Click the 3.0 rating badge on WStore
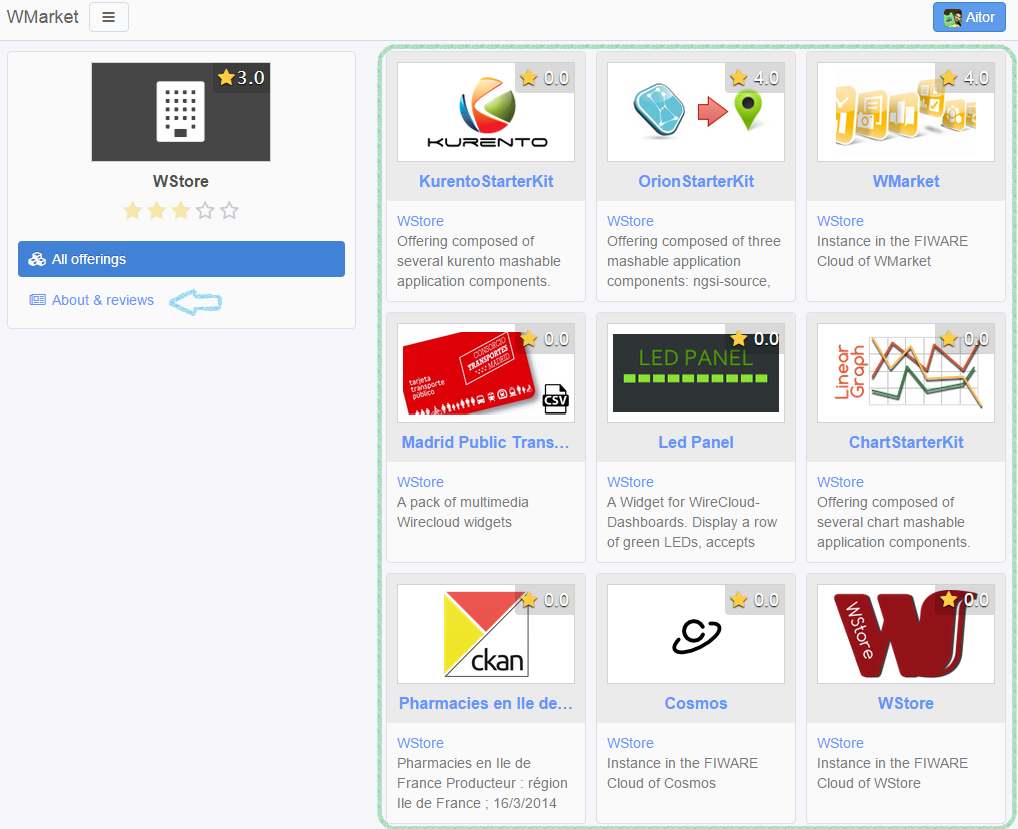Image resolution: width=1018 pixels, height=829 pixels. (242, 78)
